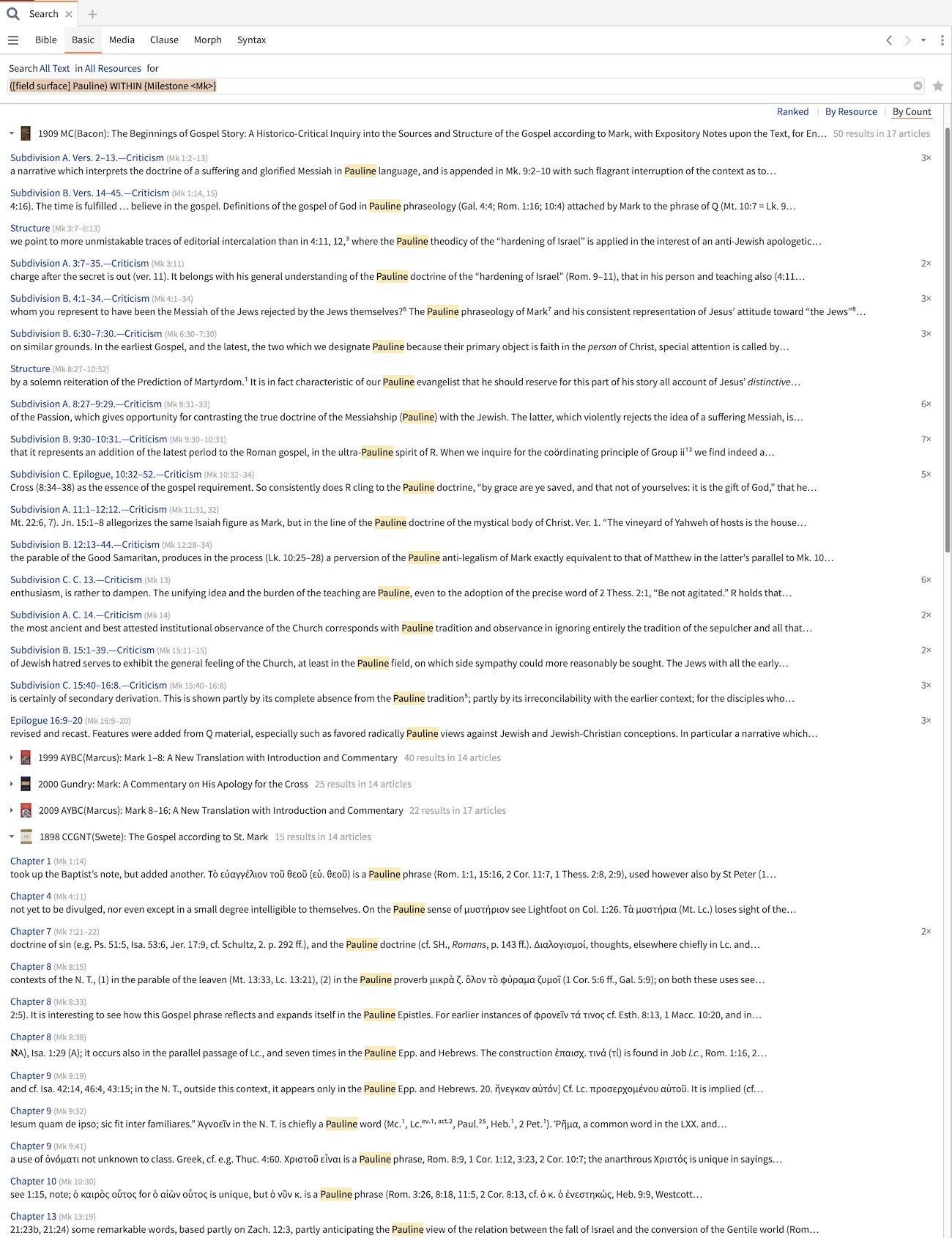952x1238 pixels.
Task: Open a new tab with the plus icon
Action: [92, 14]
